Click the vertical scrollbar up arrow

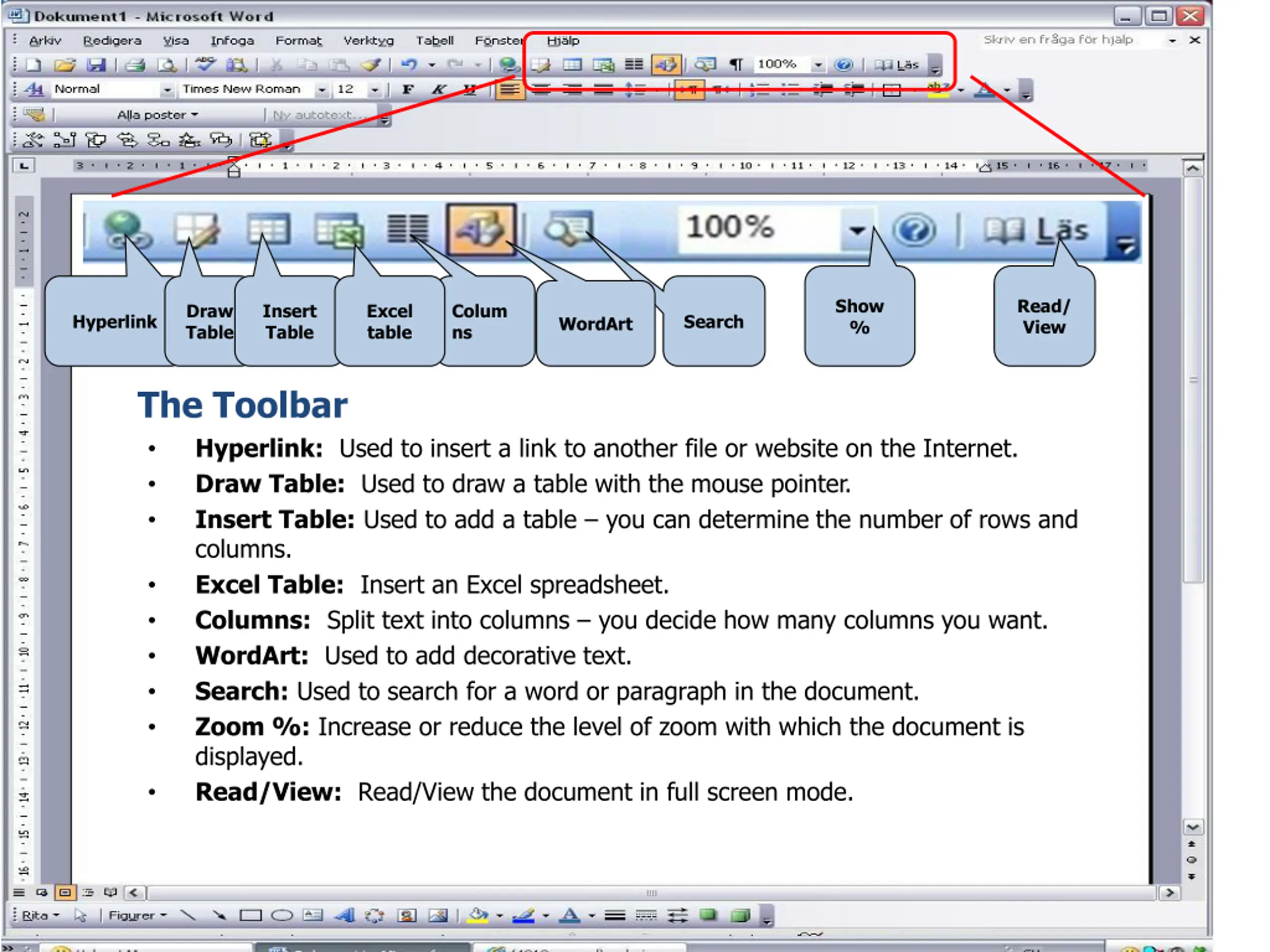[1193, 169]
